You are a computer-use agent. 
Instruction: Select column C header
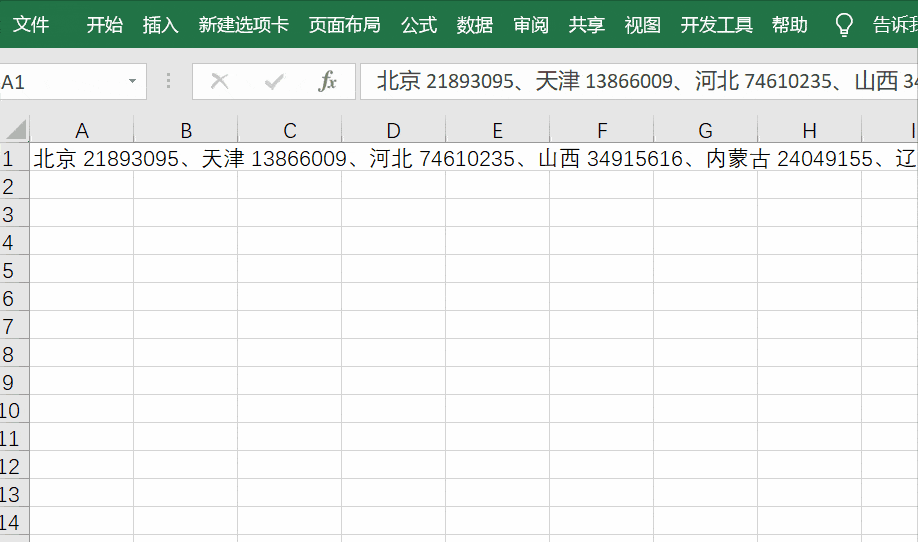[290, 130]
